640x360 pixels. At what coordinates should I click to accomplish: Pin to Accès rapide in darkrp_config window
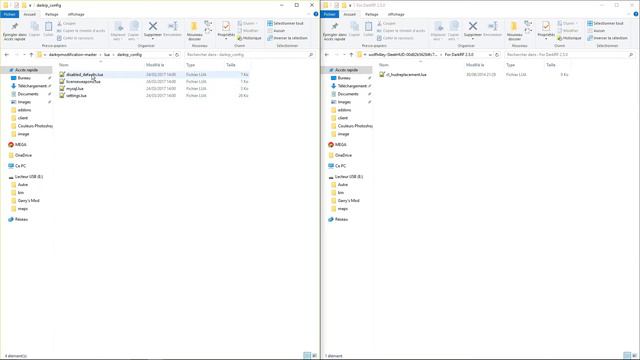tap(14, 31)
